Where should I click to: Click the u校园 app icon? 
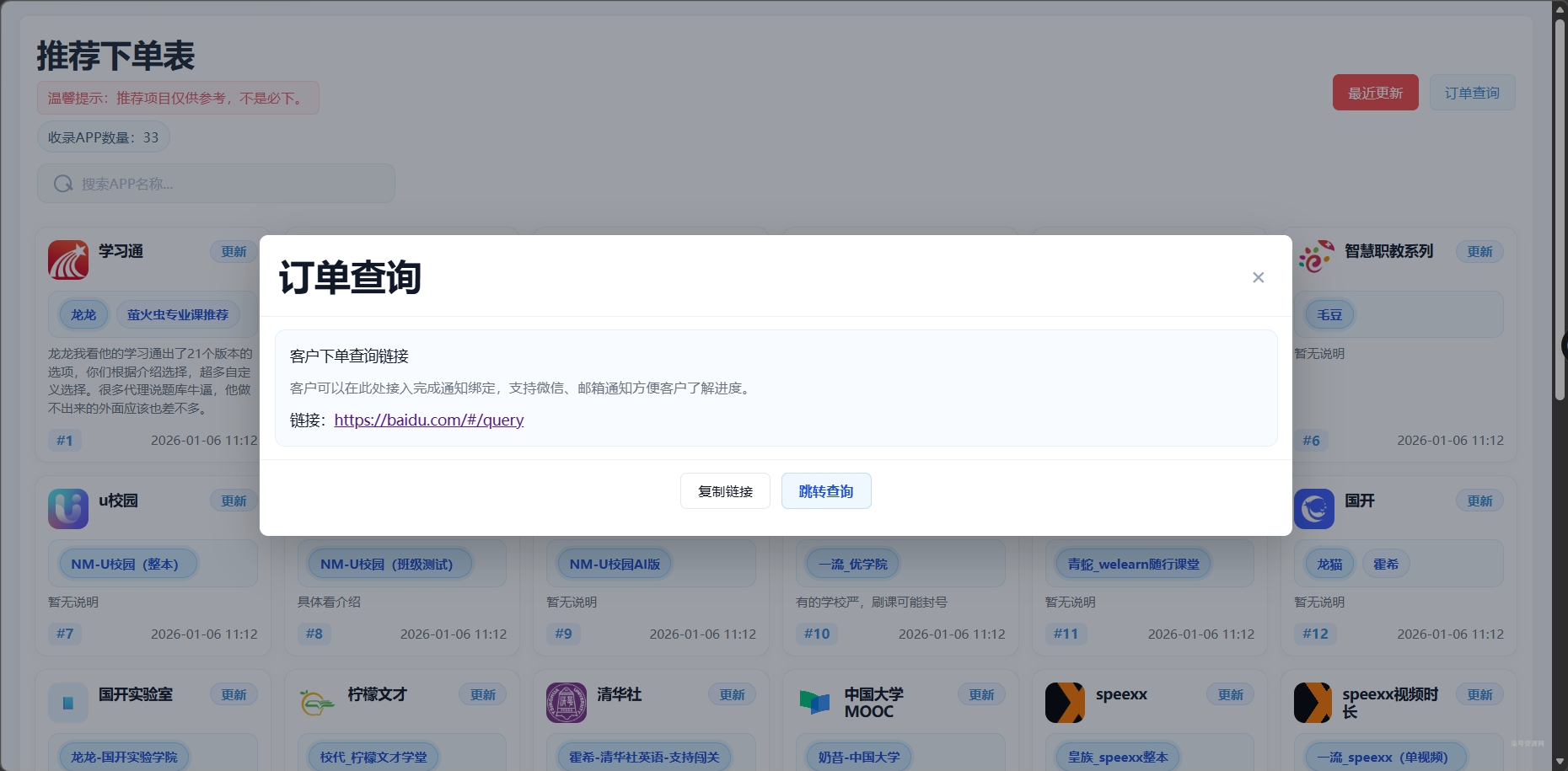click(x=68, y=508)
